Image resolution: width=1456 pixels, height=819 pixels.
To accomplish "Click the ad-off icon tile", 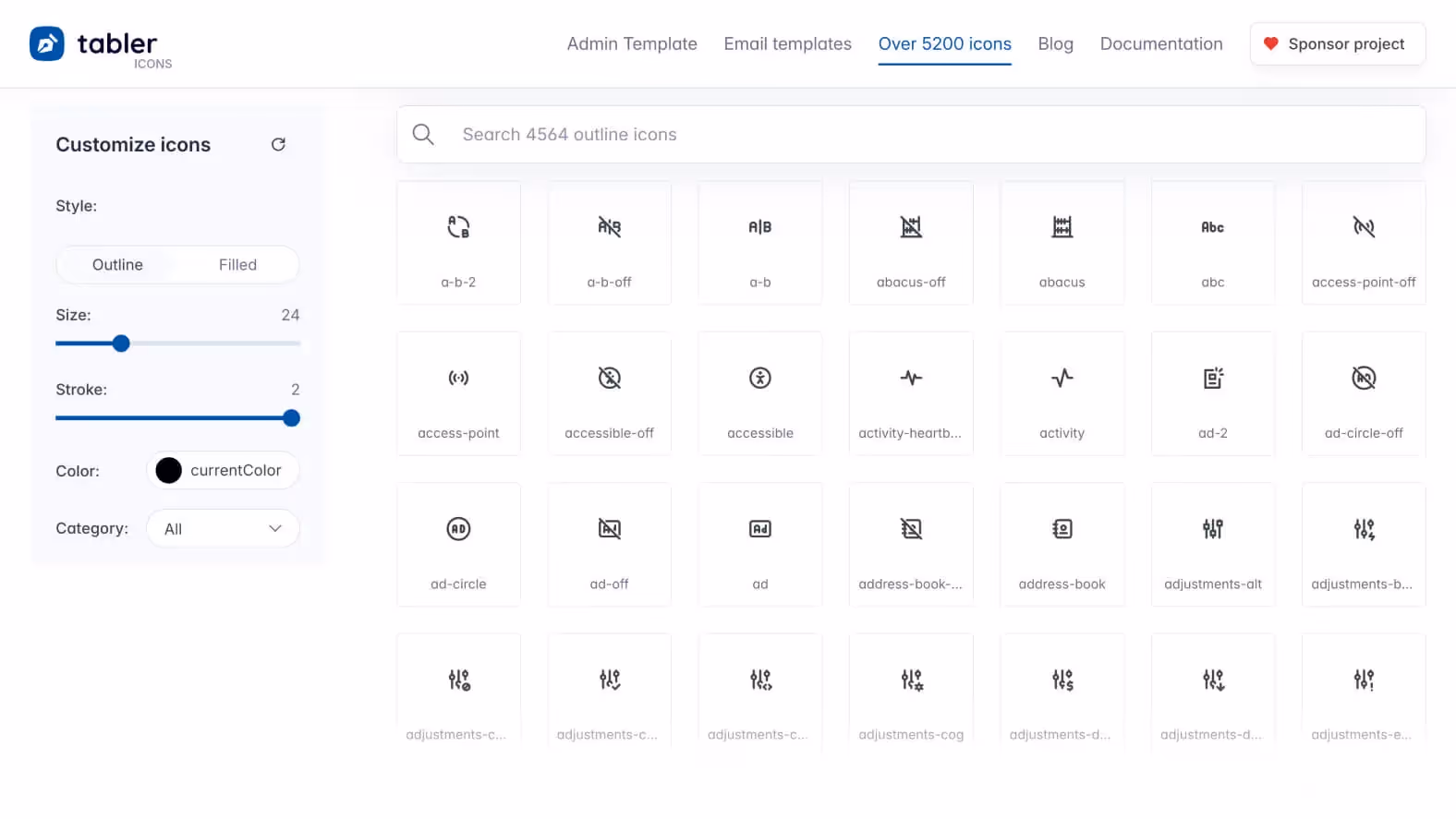I will [609, 545].
